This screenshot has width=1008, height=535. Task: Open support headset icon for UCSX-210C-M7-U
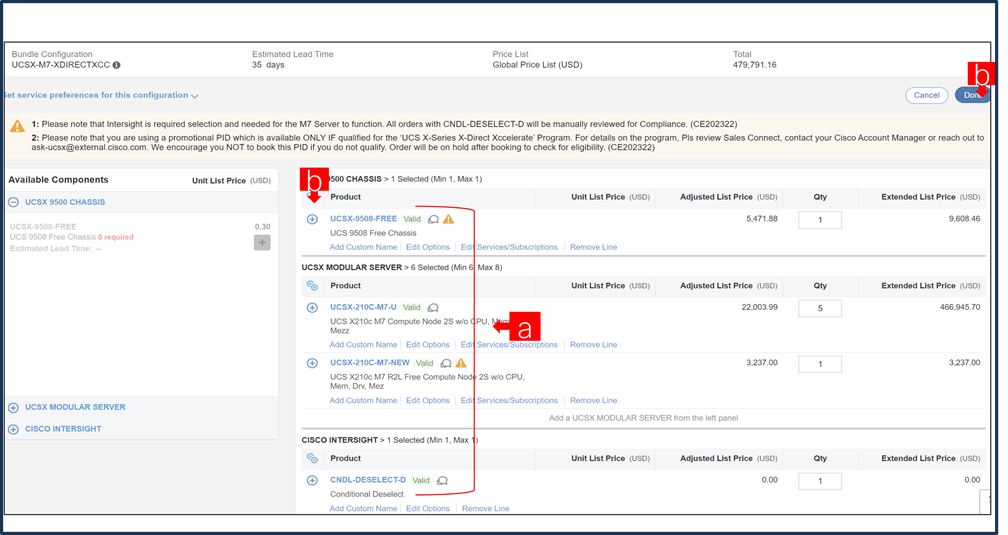(433, 308)
